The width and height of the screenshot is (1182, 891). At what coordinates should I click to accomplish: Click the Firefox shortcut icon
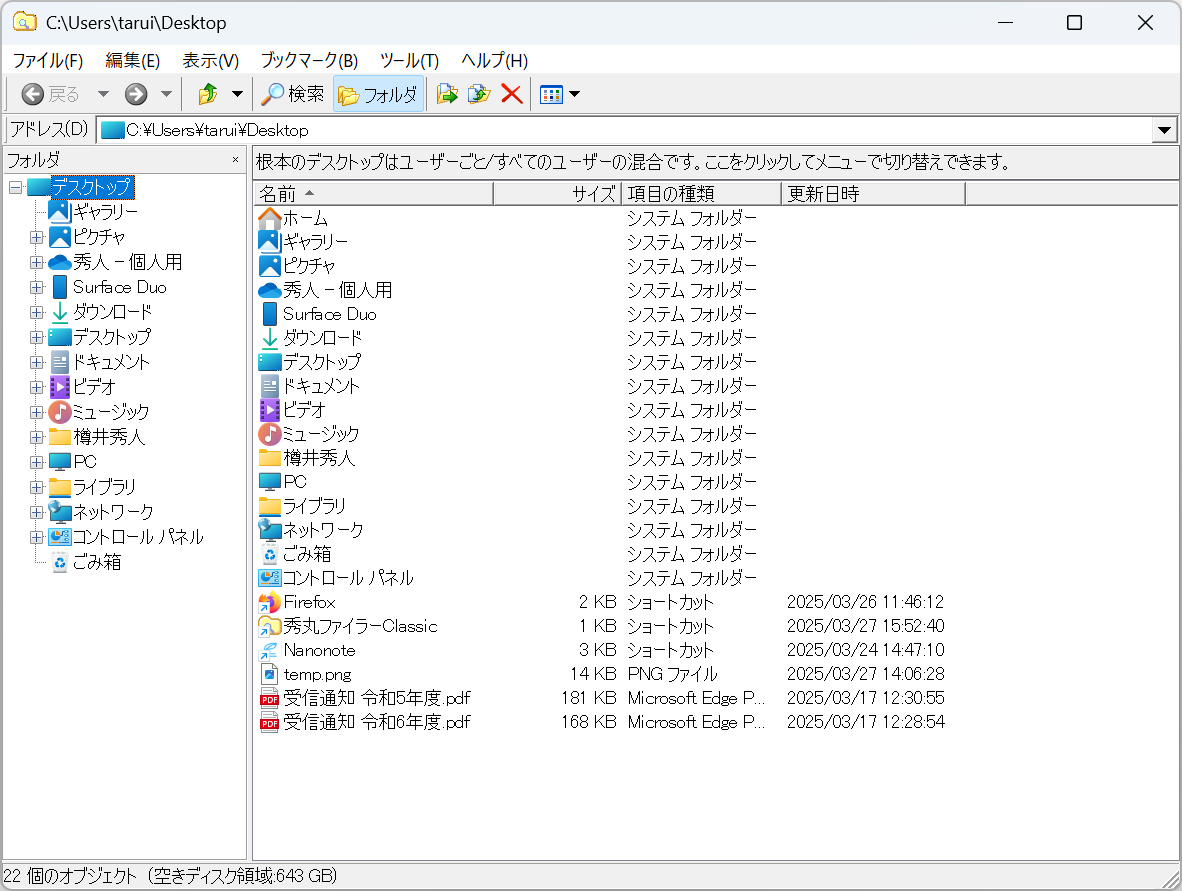pyautogui.click(x=269, y=602)
